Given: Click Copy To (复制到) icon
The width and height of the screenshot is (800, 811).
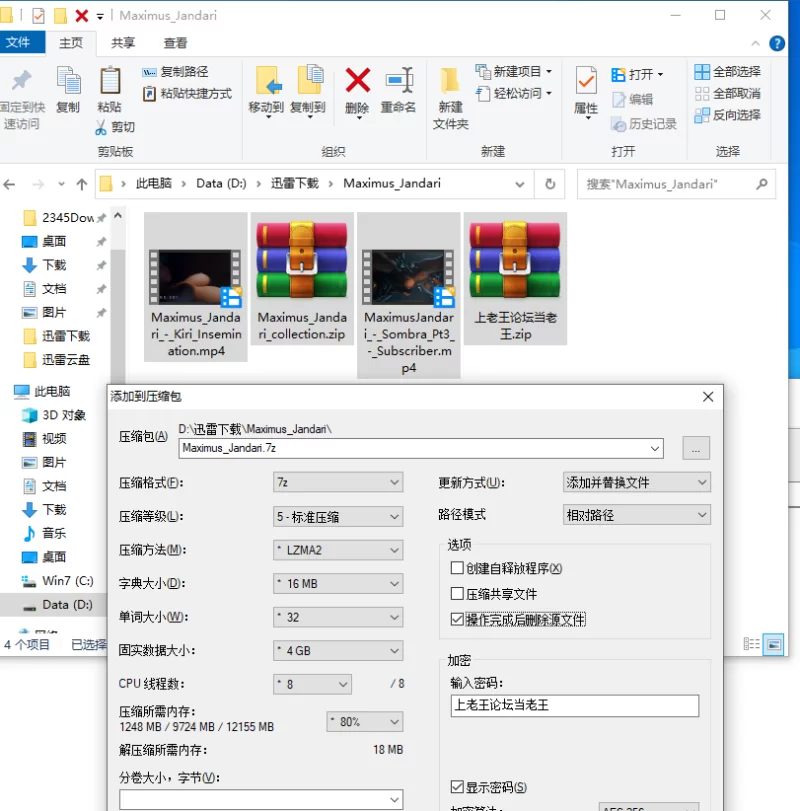Looking at the screenshot, I should (x=309, y=81).
